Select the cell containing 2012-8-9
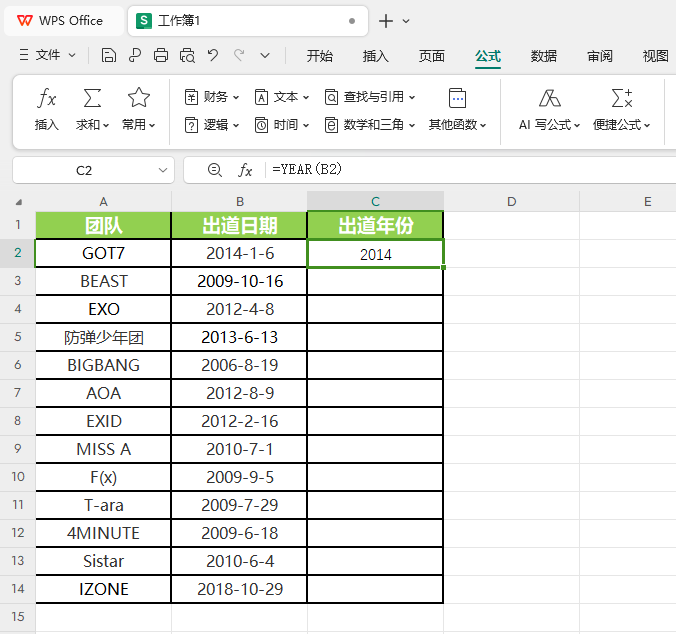The width and height of the screenshot is (676, 634). (239, 393)
